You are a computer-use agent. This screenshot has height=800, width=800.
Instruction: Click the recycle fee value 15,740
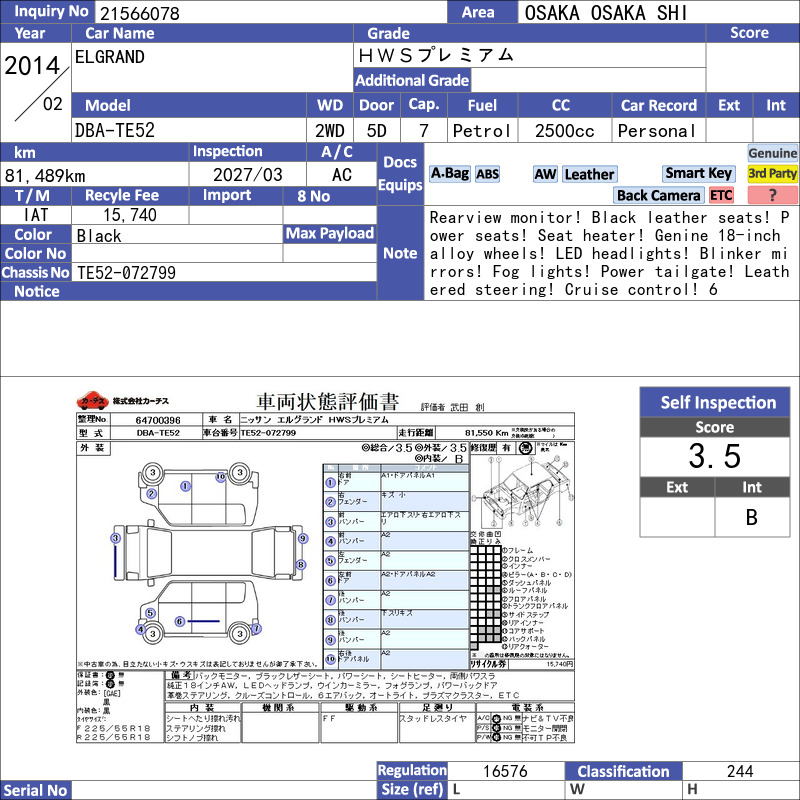point(130,215)
